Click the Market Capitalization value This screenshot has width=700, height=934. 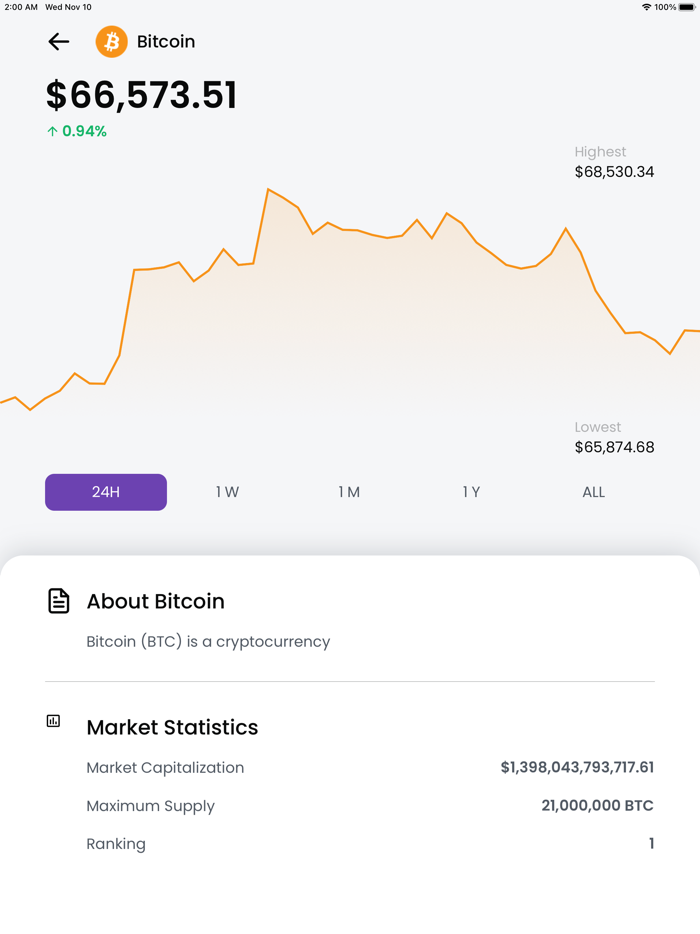pos(577,767)
